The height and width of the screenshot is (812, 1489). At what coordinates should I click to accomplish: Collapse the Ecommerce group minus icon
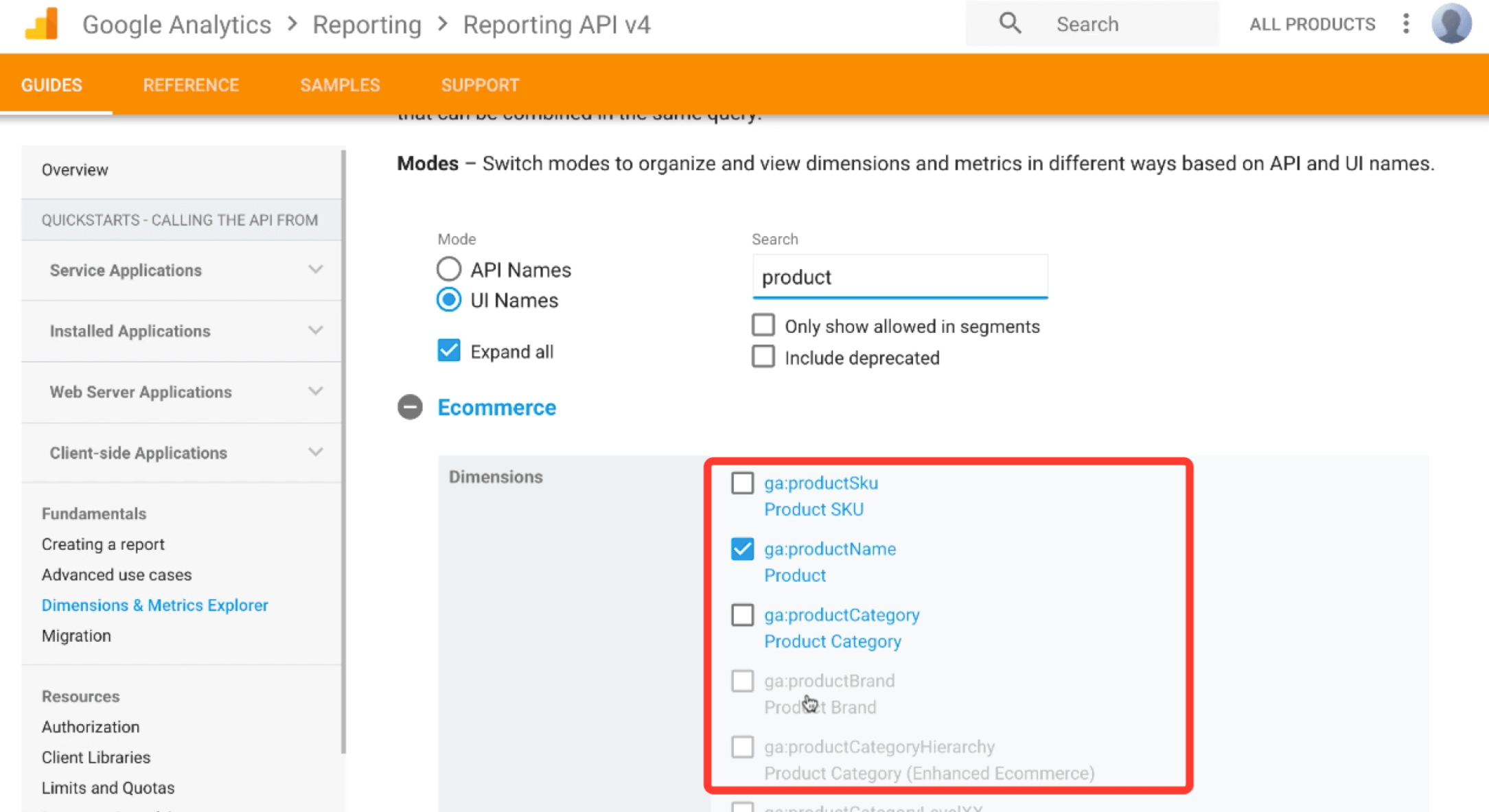[x=410, y=407]
